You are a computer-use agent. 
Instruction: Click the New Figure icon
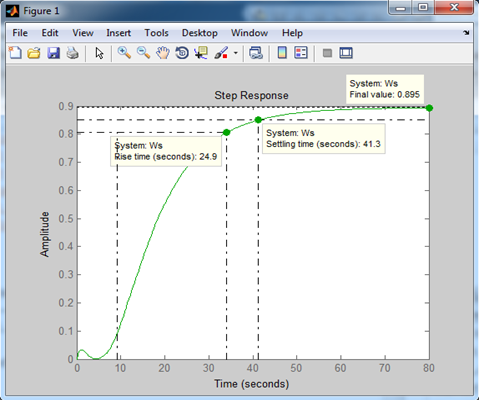tap(15, 53)
